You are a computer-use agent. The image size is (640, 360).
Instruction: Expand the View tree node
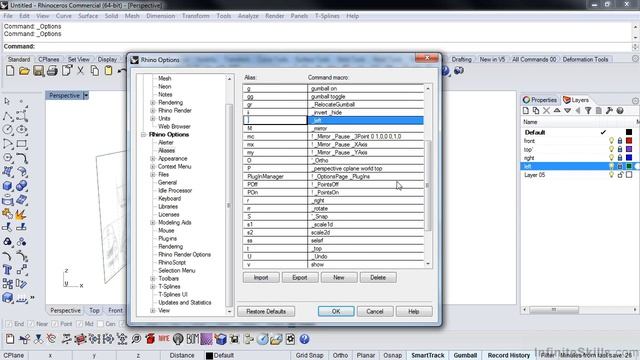[x=153, y=310]
